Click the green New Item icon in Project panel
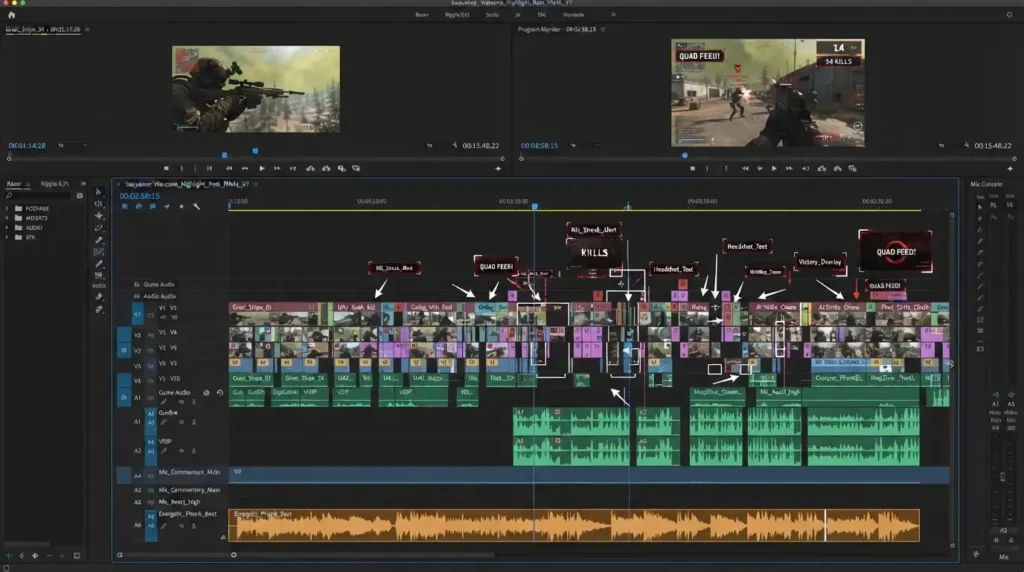The image size is (1024, 572). (8, 556)
